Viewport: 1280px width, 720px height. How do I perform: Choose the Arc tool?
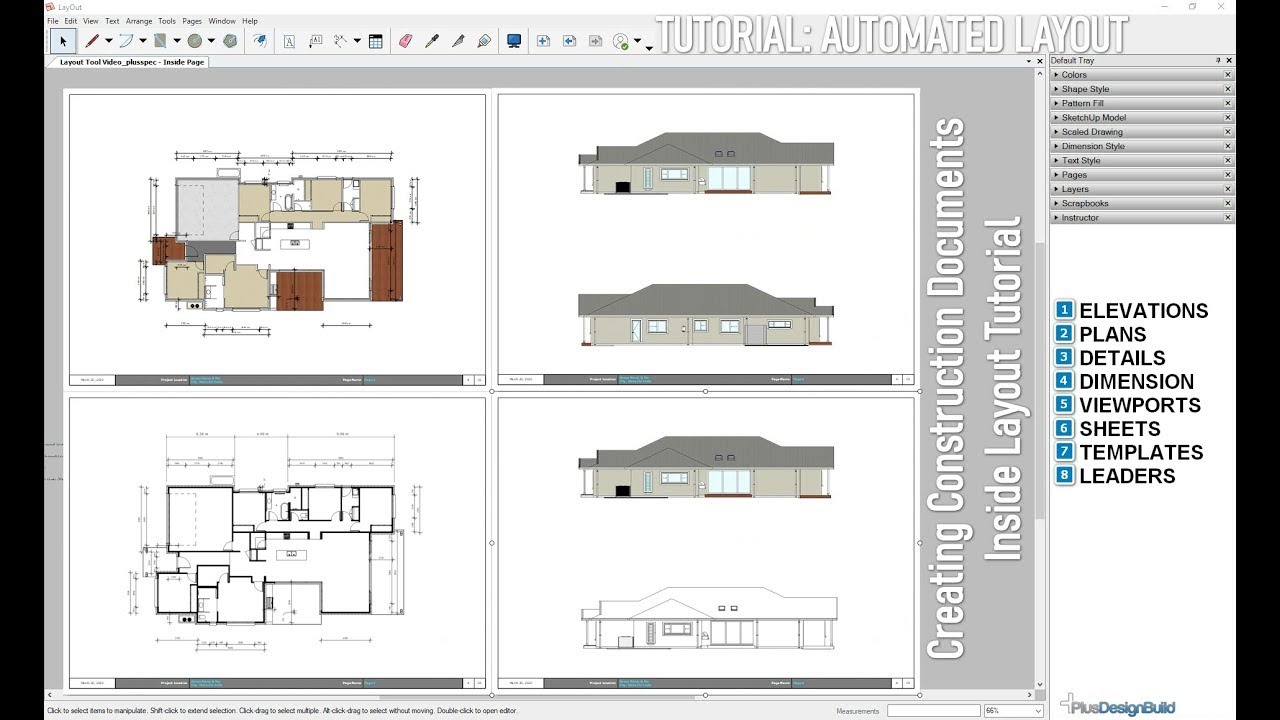(126, 41)
